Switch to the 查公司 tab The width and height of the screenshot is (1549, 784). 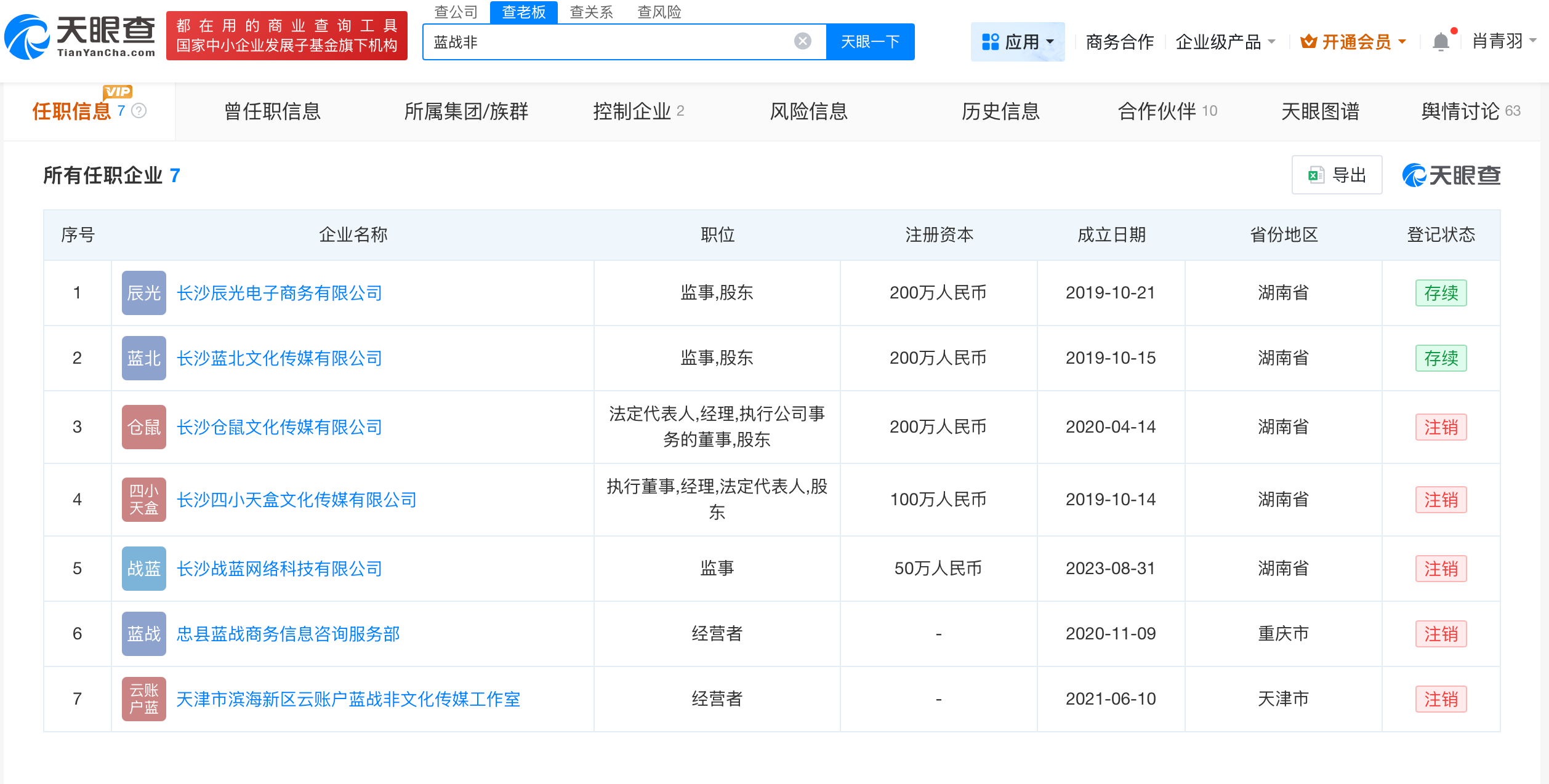point(454,12)
